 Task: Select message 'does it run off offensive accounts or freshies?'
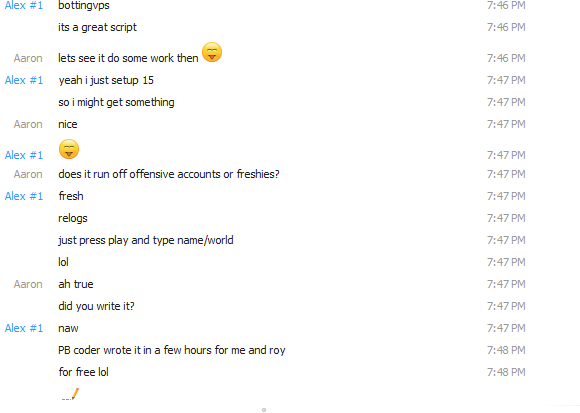point(169,174)
